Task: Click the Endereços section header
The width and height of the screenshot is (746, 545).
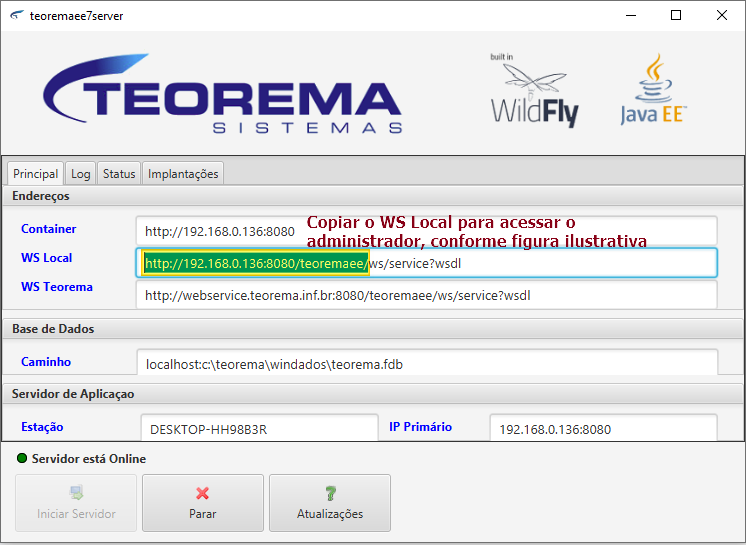Action: pyautogui.click(x=373, y=196)
